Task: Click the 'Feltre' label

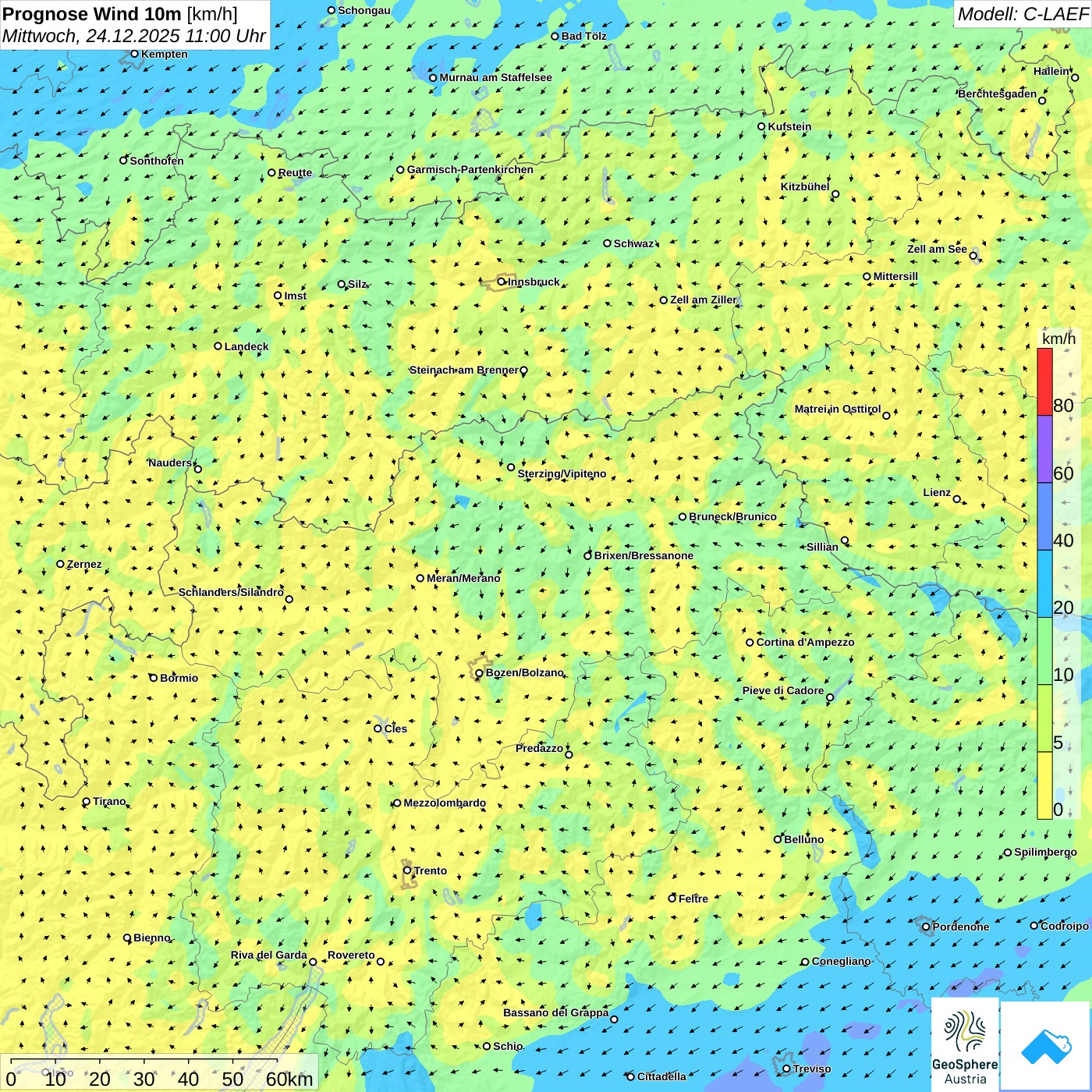Action: coord(693,899)
